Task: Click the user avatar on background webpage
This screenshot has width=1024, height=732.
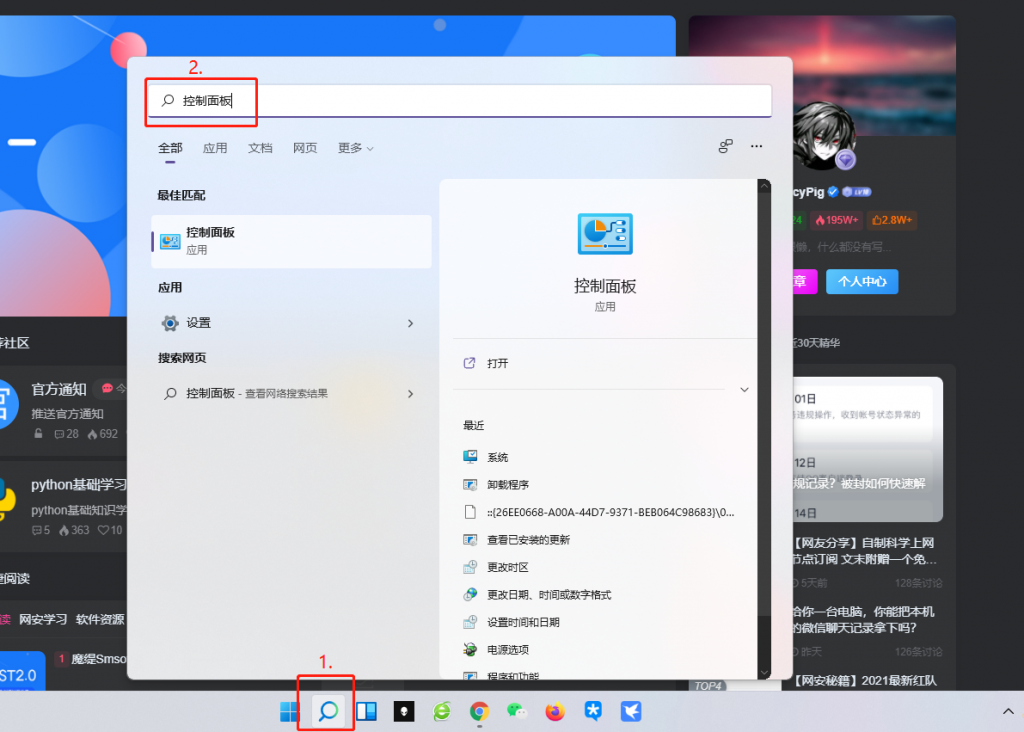Action: point(824,135)
